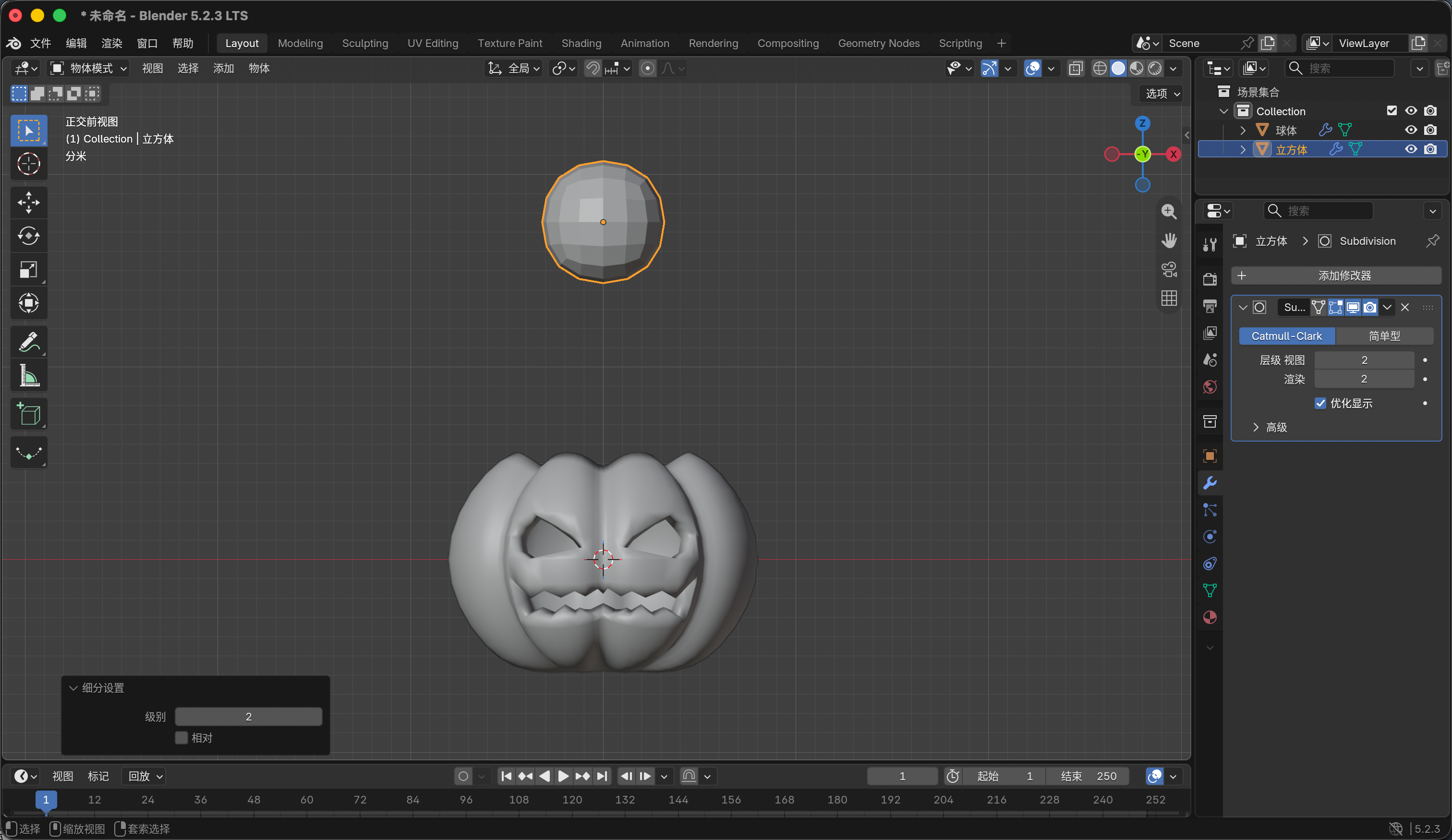Uncheck the 优化显示 checkbox

1320,403
